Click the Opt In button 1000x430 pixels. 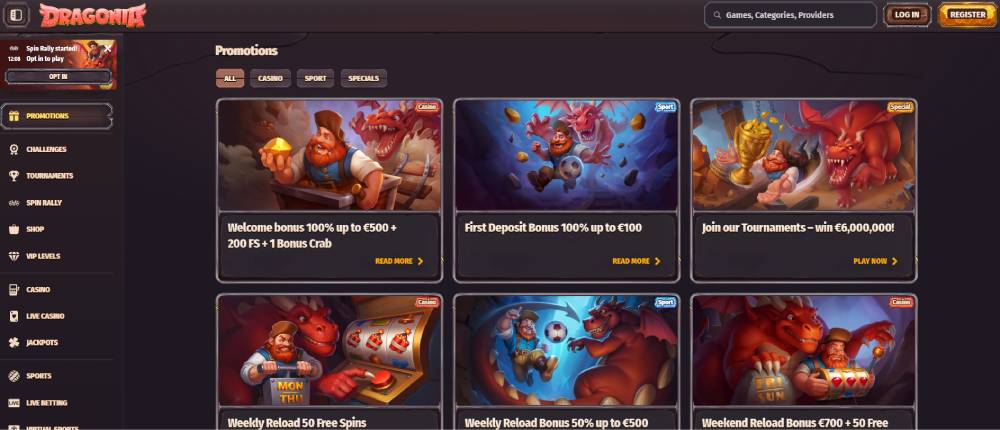(58, 77)
